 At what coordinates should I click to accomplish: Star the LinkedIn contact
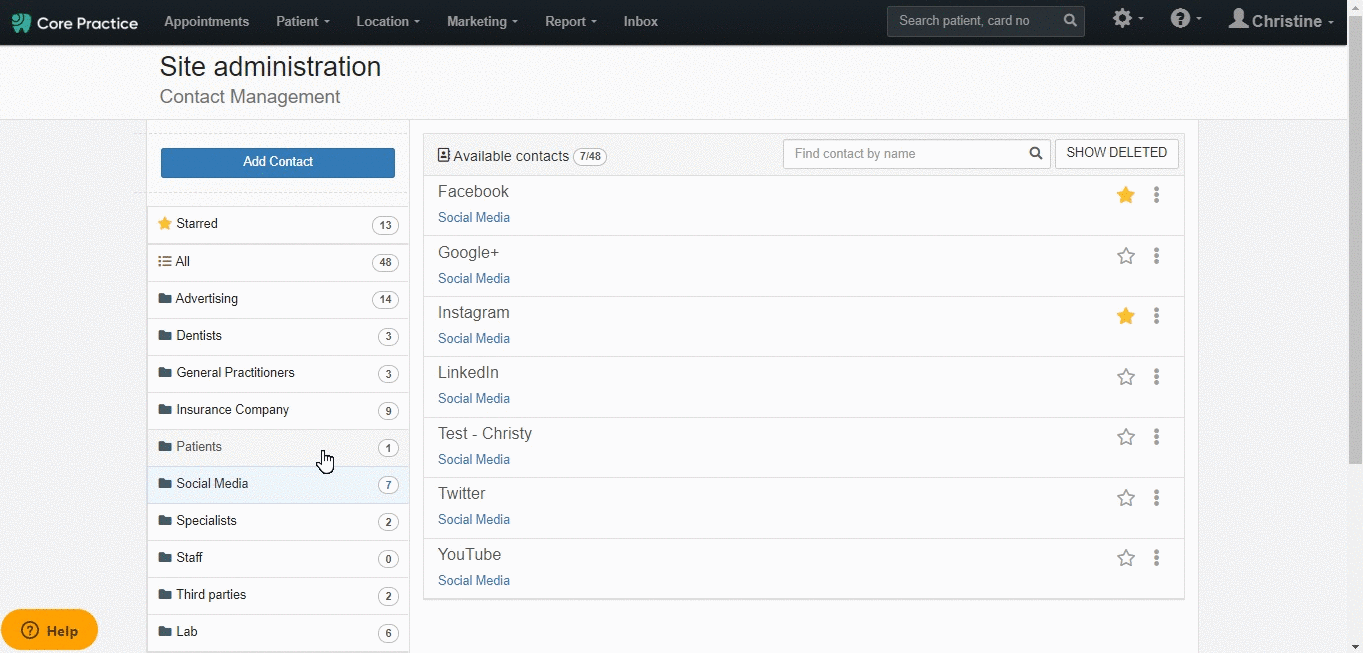click(x=1126, y=377)
